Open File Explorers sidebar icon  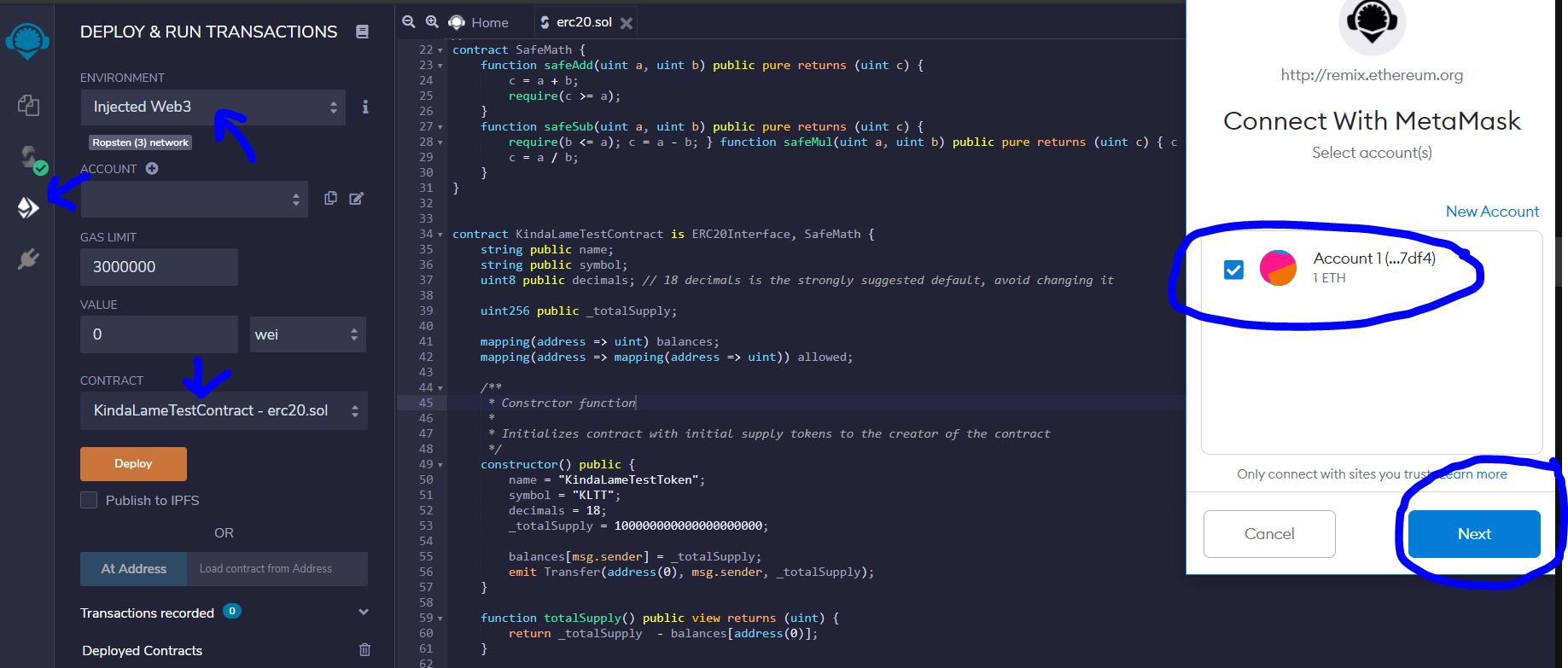click(x=28, y=105)
